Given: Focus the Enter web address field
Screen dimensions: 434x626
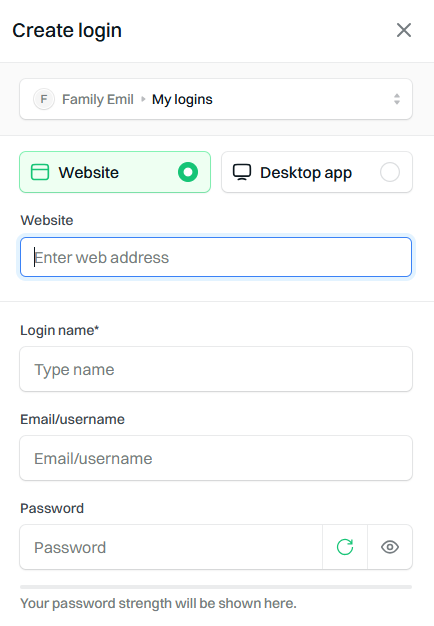Looking at the screenshot, I should pyautogui.click(x=216, y=257).
